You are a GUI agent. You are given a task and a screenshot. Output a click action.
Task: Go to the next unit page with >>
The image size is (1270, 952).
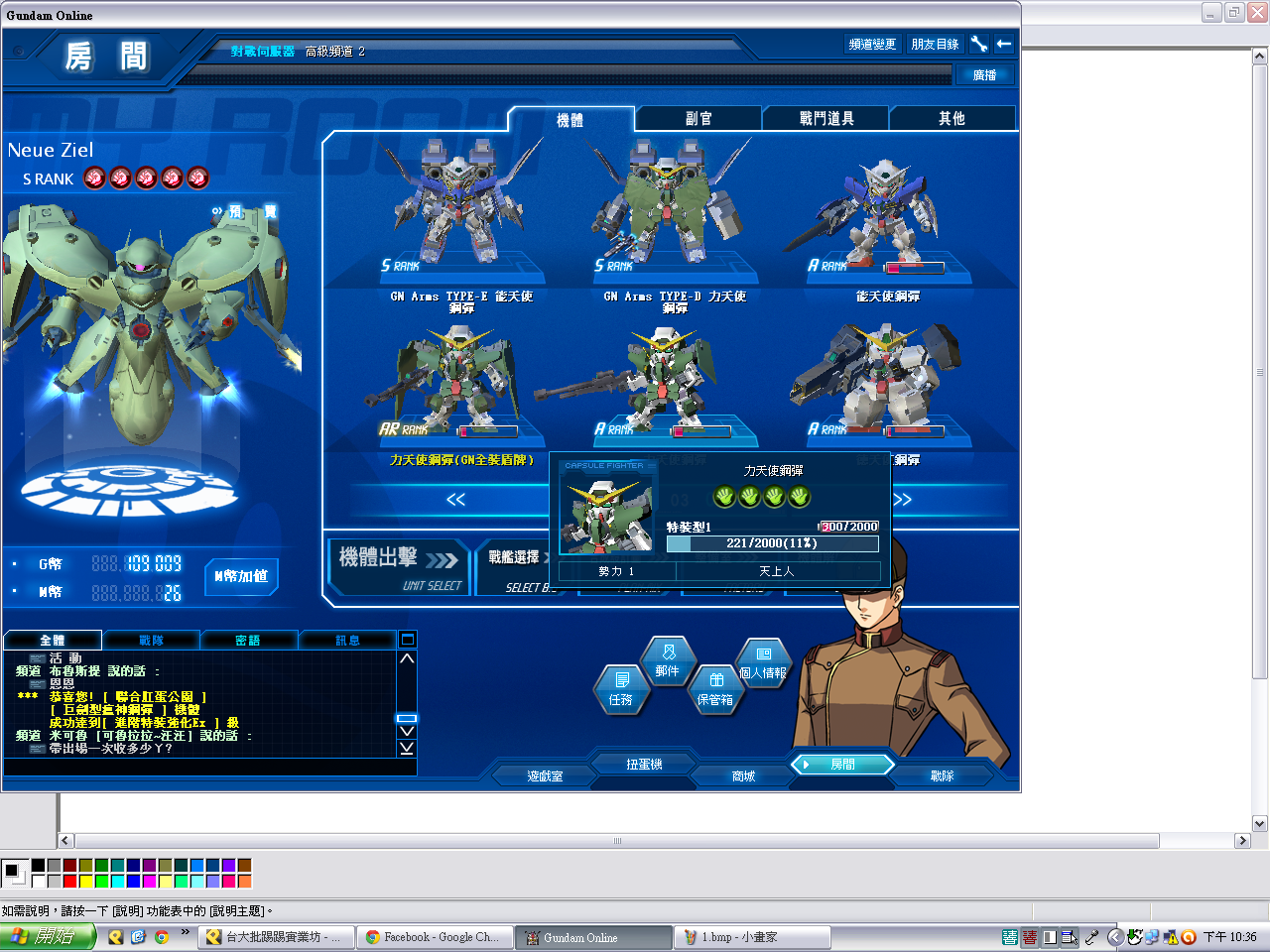pos(902,499)
